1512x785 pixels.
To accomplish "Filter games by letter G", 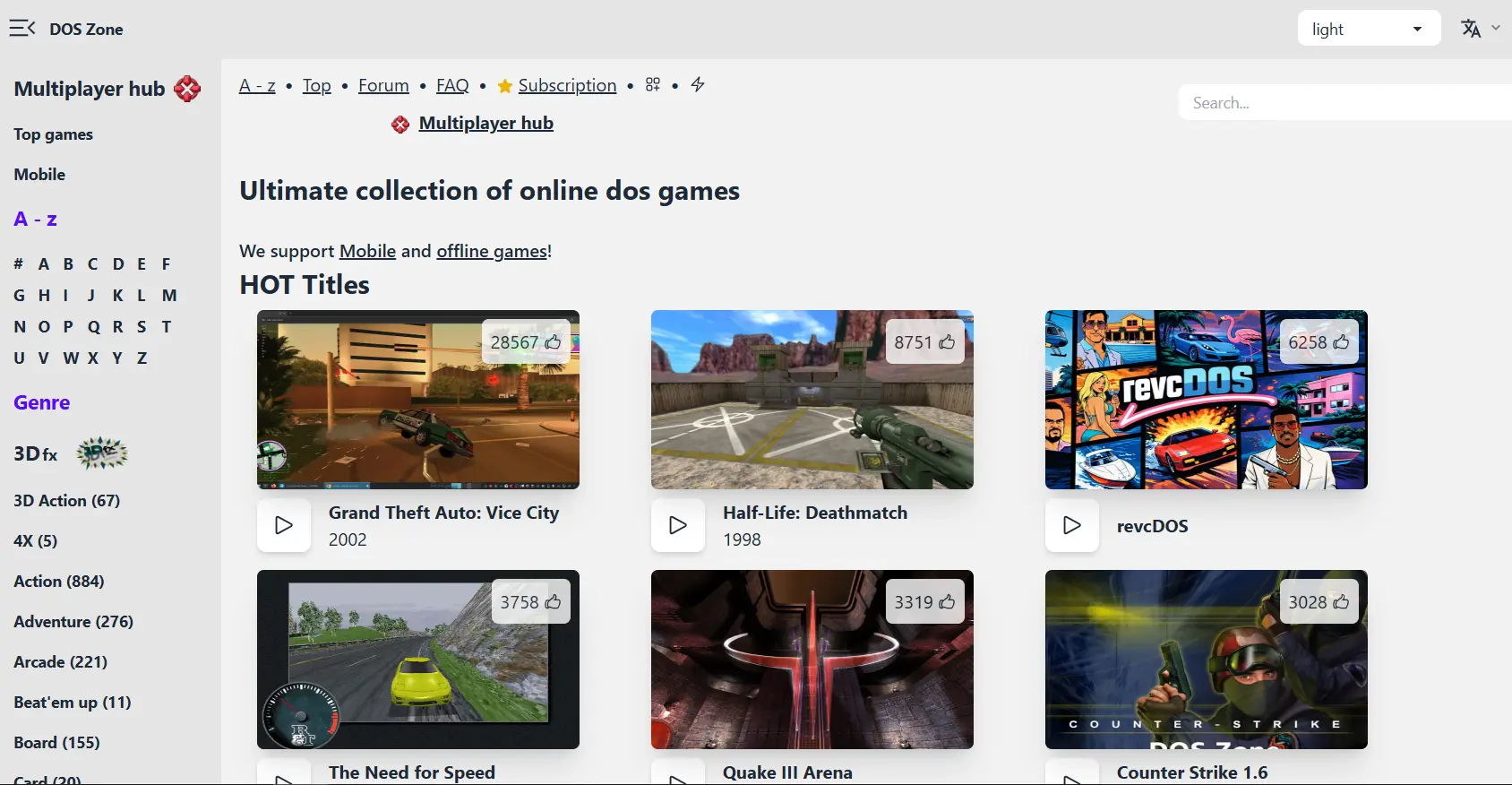I will [20, 296].
